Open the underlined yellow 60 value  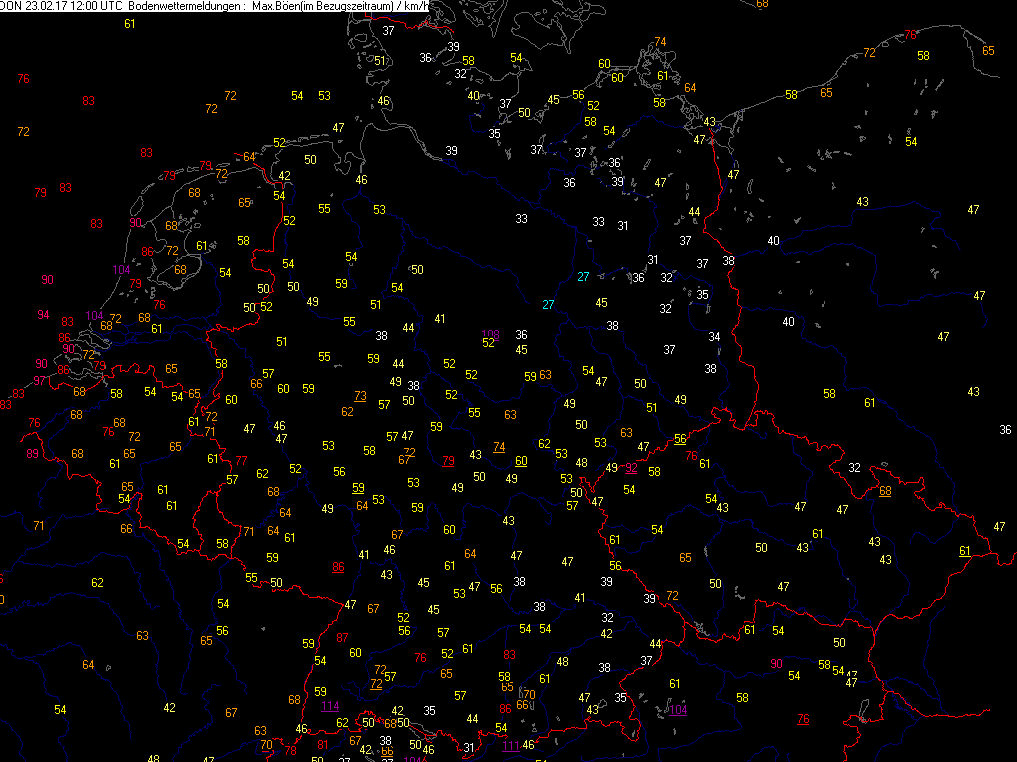point(521,460)
